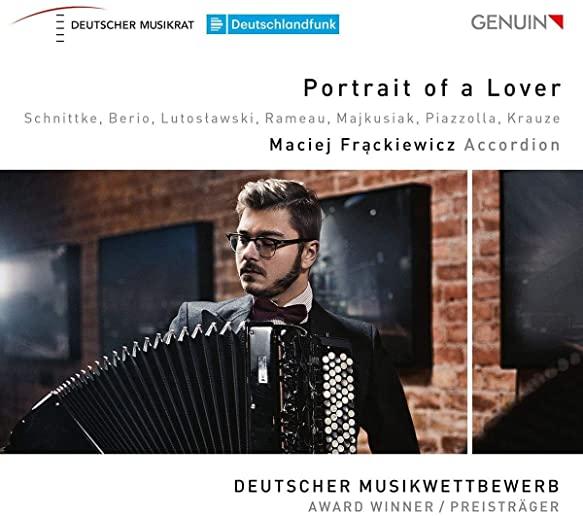
Task: Click the composer name Schnittke
Action: click(61, 118)
